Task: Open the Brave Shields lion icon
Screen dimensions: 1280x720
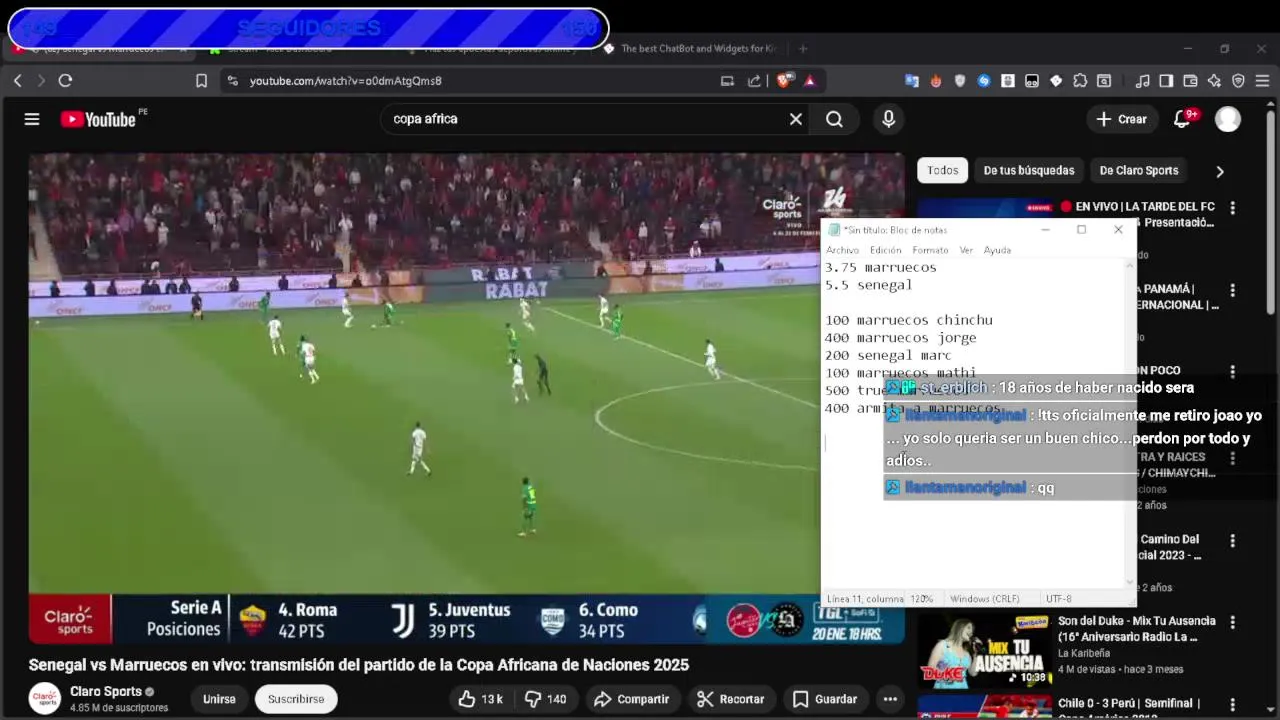Action: click(x=785, y=81)
